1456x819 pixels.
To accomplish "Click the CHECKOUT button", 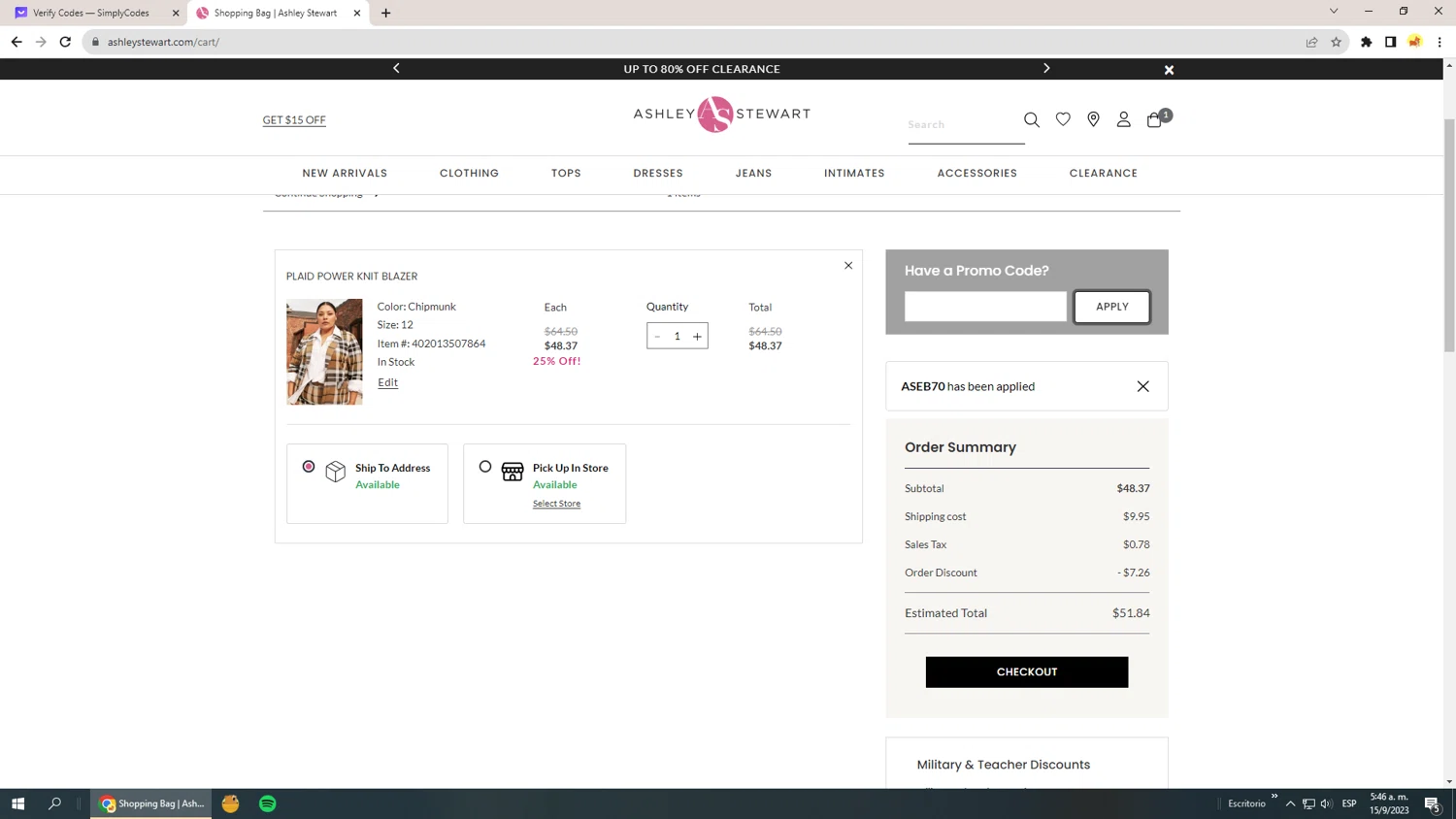I will (x=1027, y=672).
